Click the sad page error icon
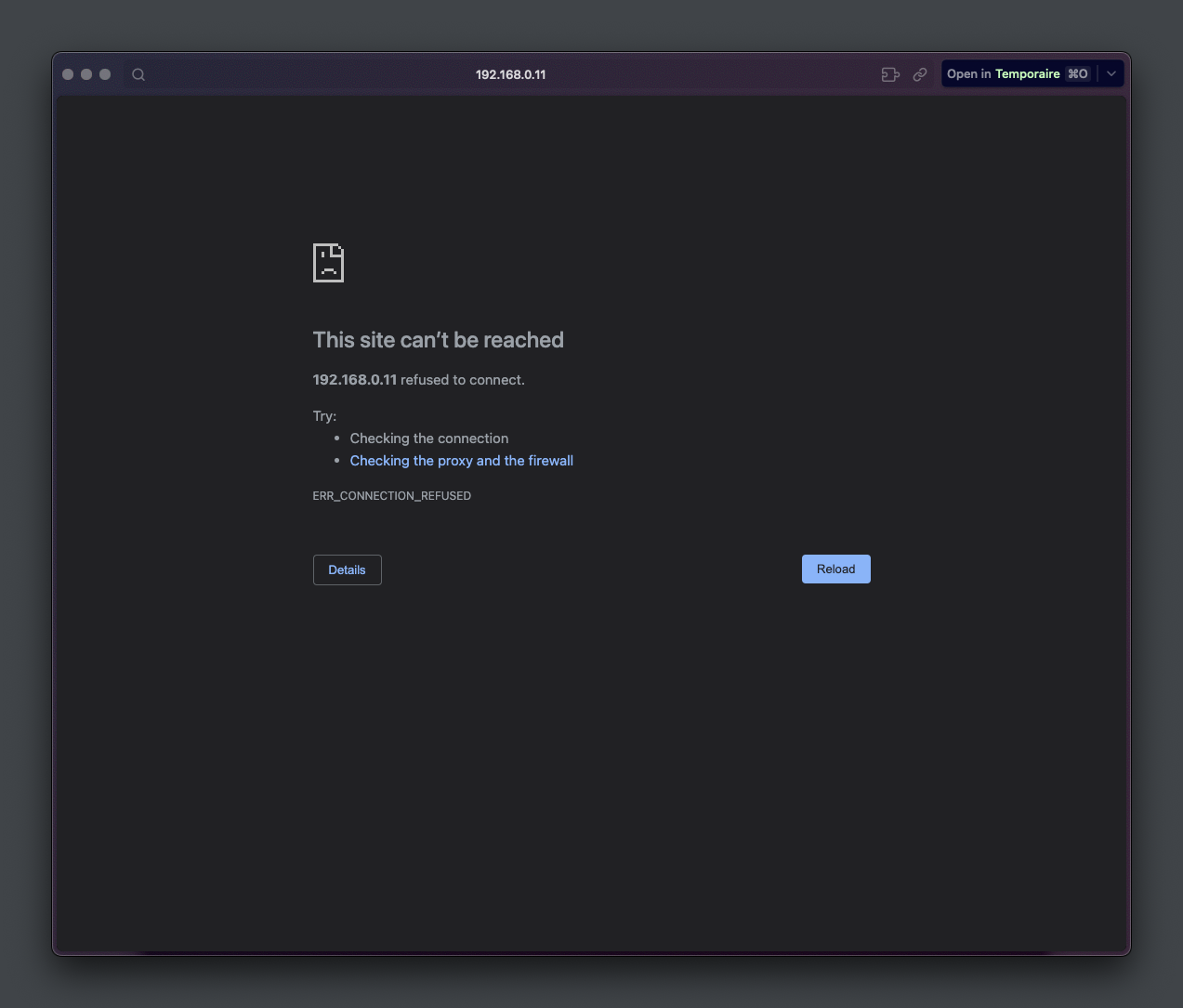The image size is (1183, 1008). 328,263
